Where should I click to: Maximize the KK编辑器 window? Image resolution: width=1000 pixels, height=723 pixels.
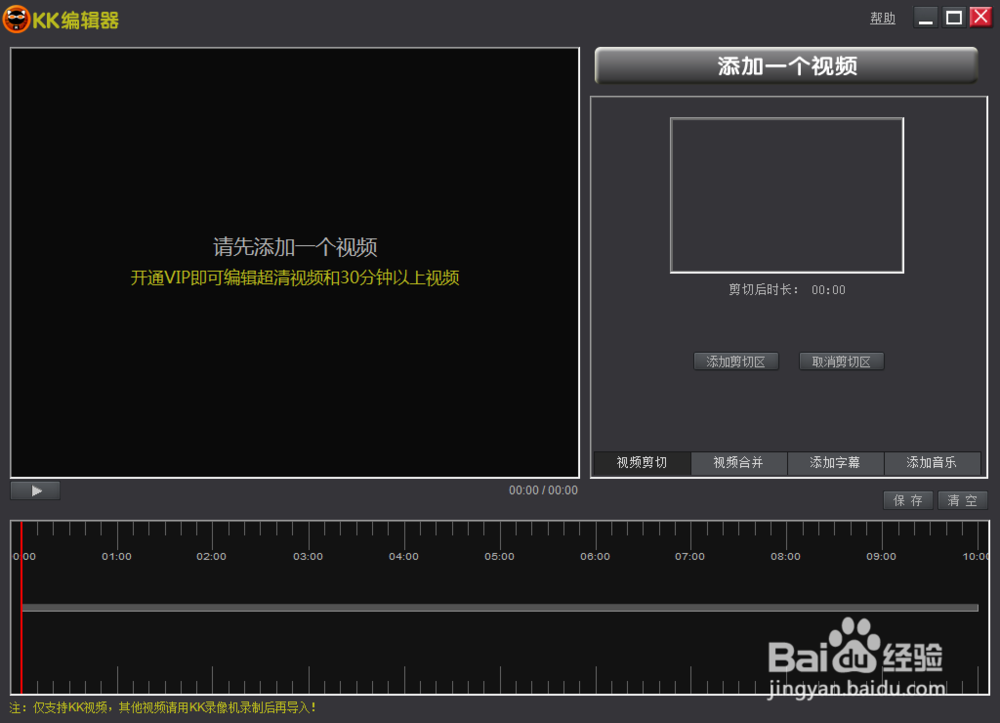tap(953, 17)
